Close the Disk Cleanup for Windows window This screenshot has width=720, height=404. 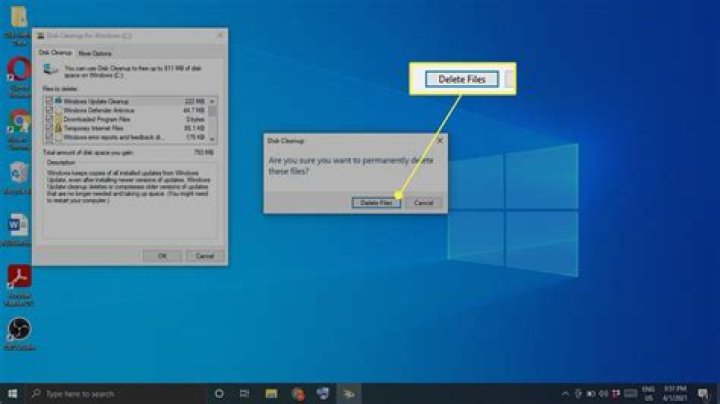(x=220, y=35)
